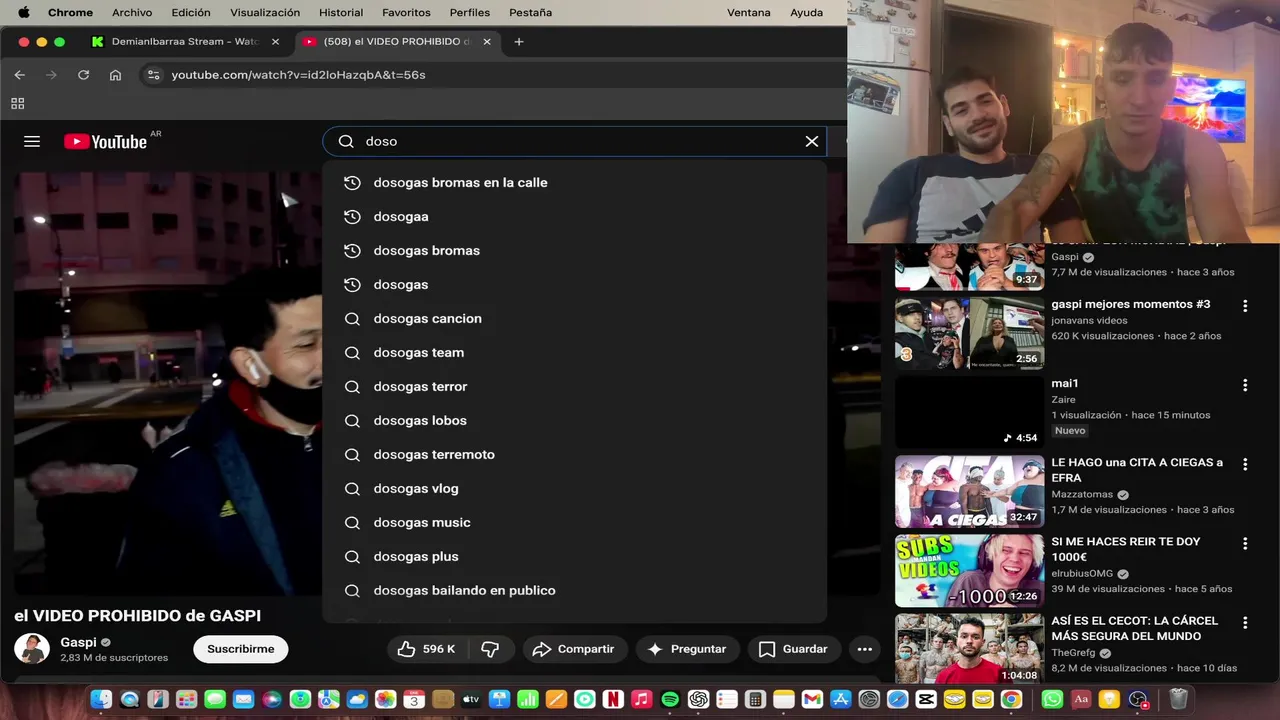Select suggestion 'dosogas terror'

(x=575, y=386)
